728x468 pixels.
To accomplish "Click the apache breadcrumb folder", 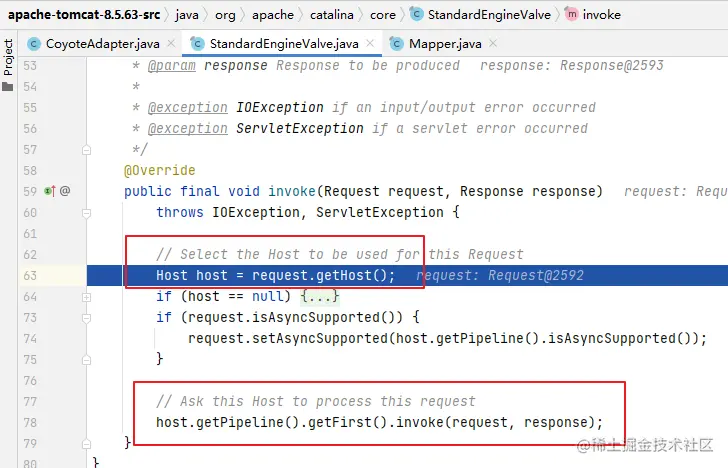I will 273,15.
